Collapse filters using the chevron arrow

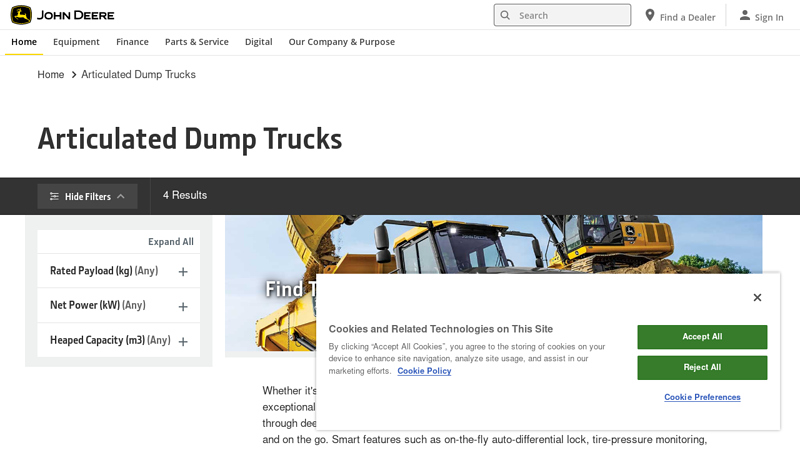(121, 196)
